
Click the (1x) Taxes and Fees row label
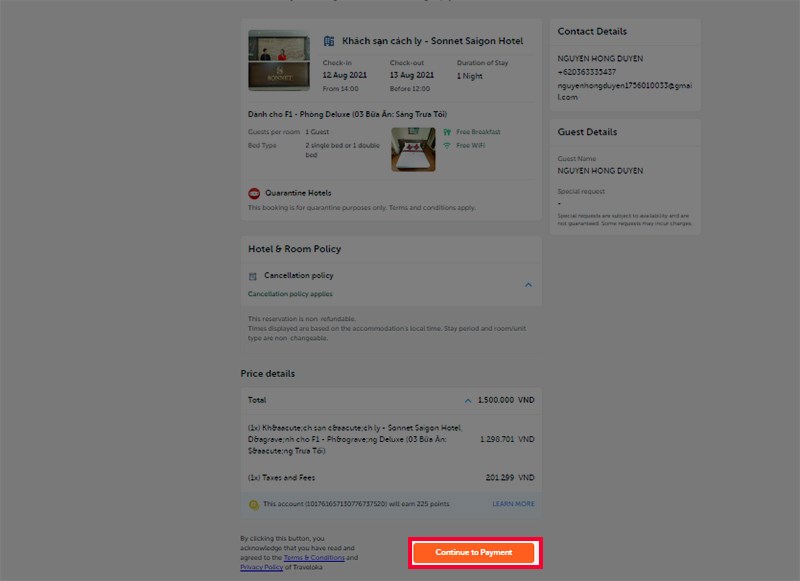coord(281,478)
